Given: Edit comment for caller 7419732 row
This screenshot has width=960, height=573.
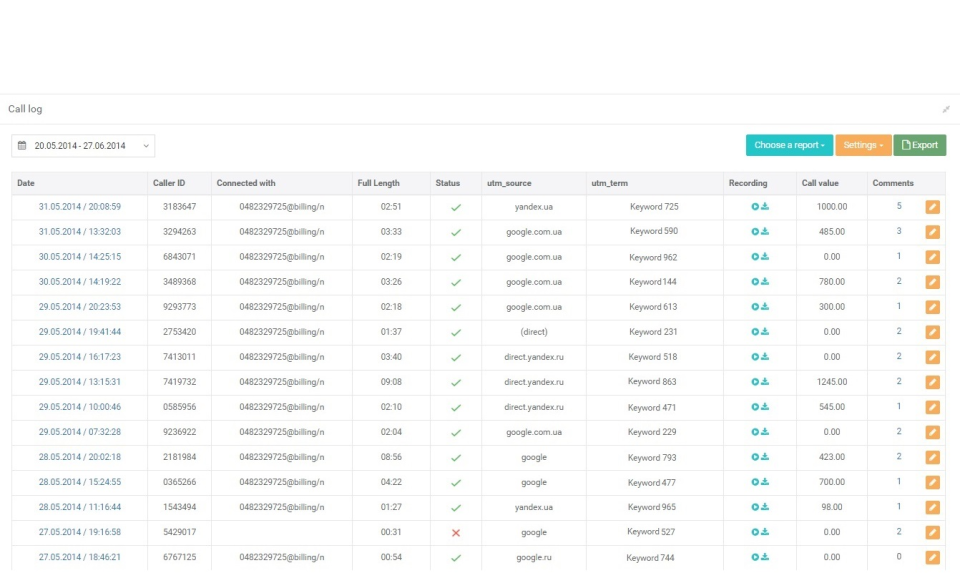Looking at the screenshot, I should click(x=932, y=382).
